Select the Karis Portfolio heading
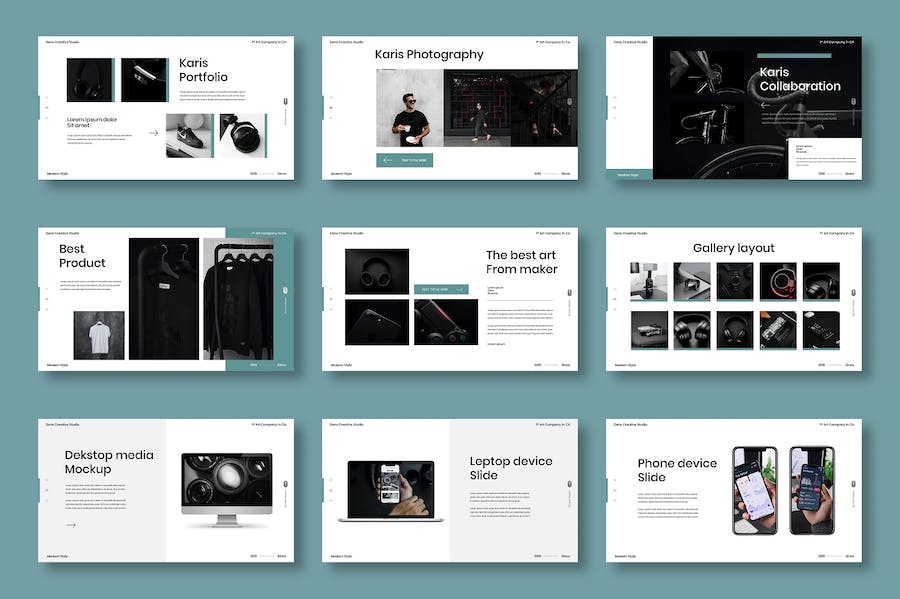Viewport: 900px width, 599px height. click(x=203, y=70)
